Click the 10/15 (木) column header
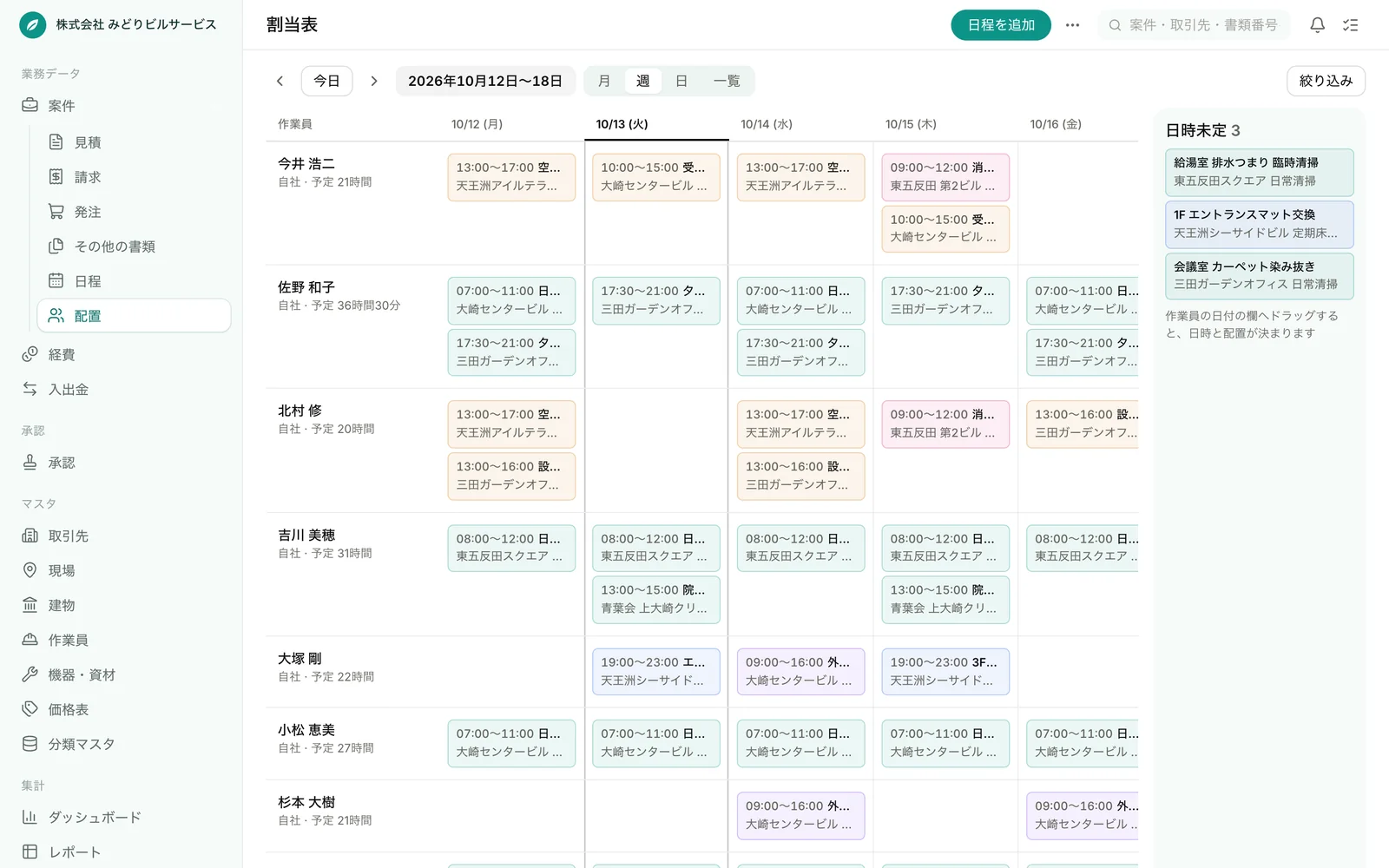Screen dimensions: 1389x868 tap(911, 124)
